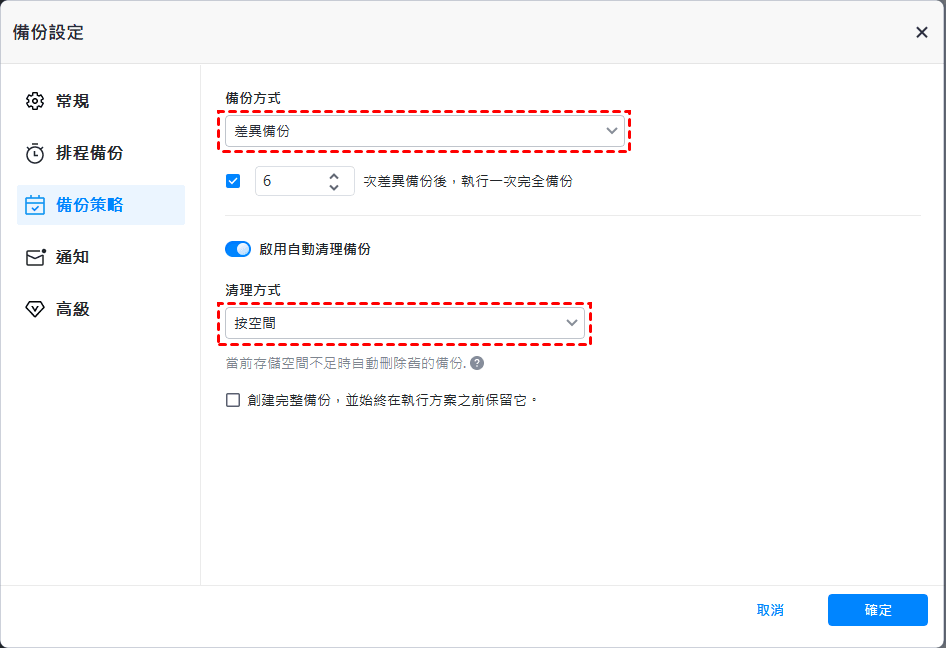Uncheck the differential backup count checkbox
946x648 pixels.
tap(234, 181)
